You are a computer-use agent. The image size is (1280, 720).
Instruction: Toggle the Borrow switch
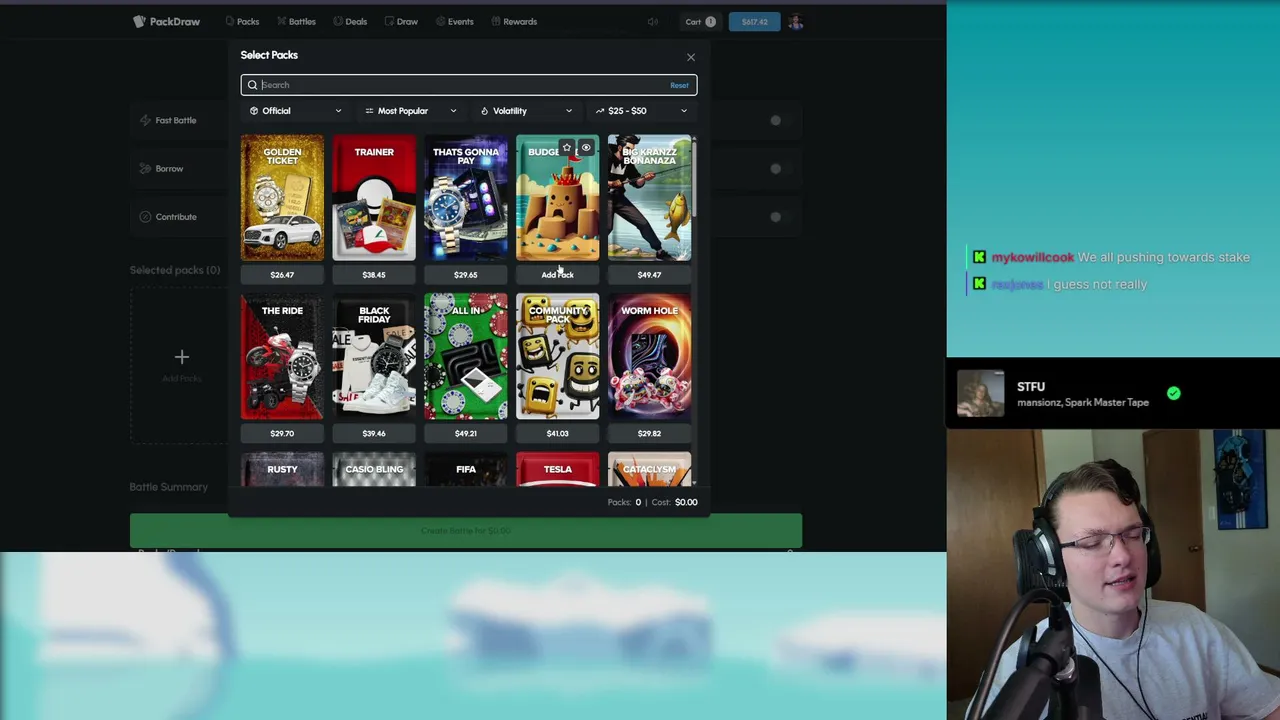pyautogui.click(x=781, y=168)
